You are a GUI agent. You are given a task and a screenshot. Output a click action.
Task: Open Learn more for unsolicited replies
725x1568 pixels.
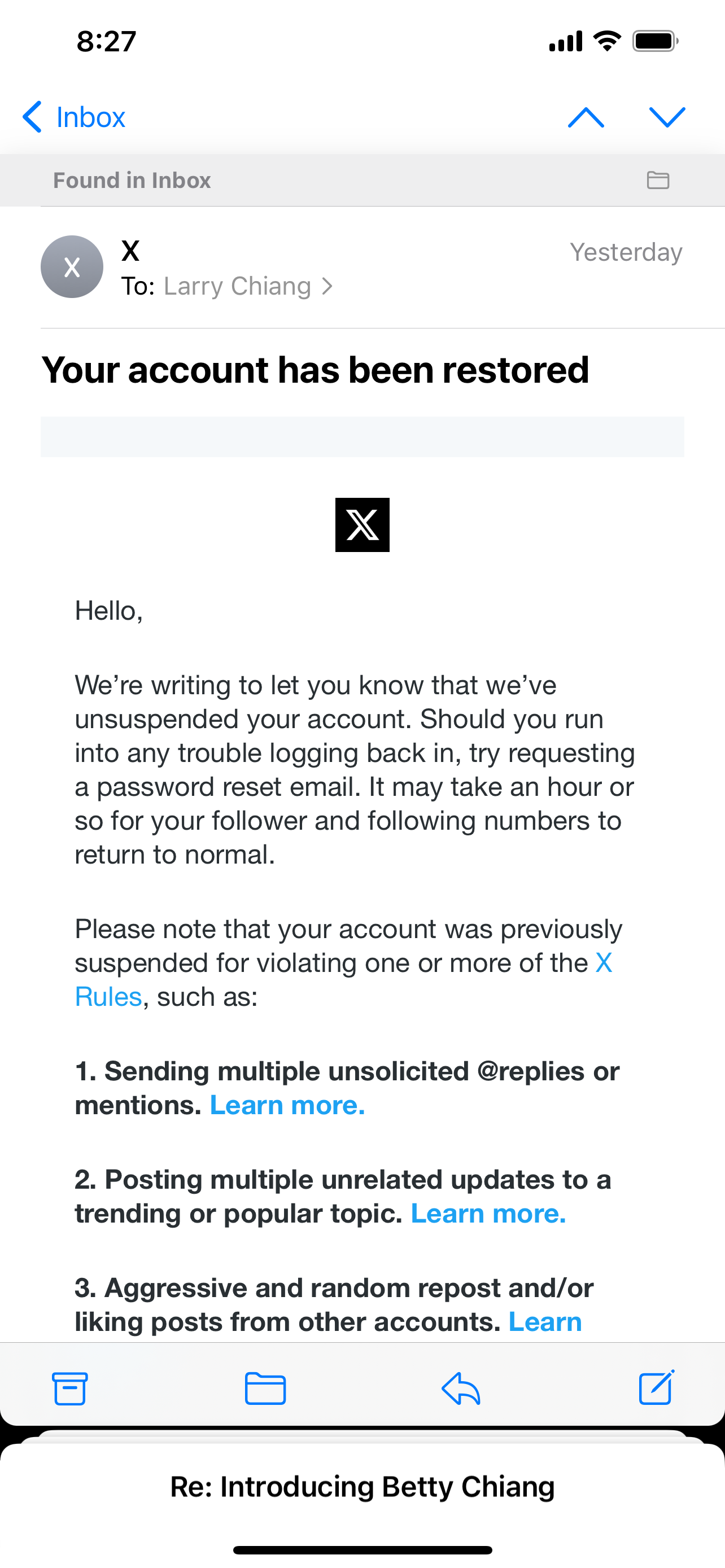287,1105
